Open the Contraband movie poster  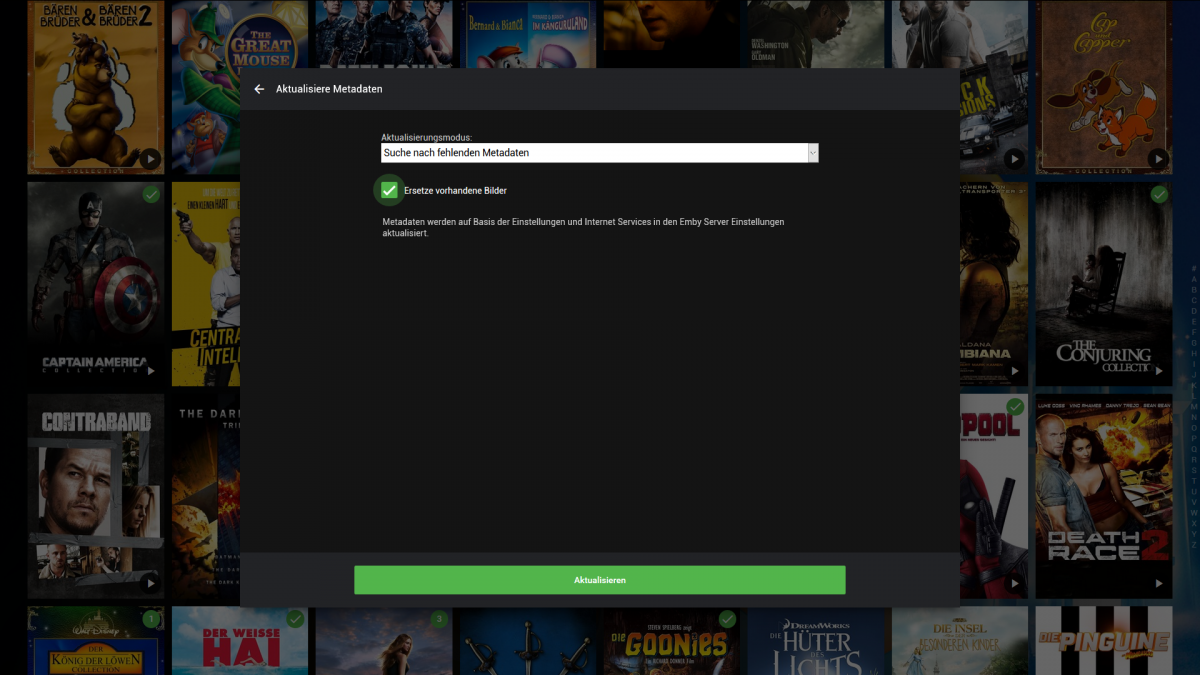(x=96, y=496)
